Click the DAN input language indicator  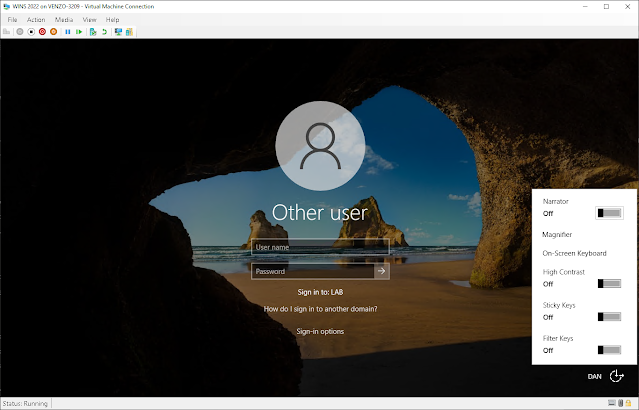point(594,377)
